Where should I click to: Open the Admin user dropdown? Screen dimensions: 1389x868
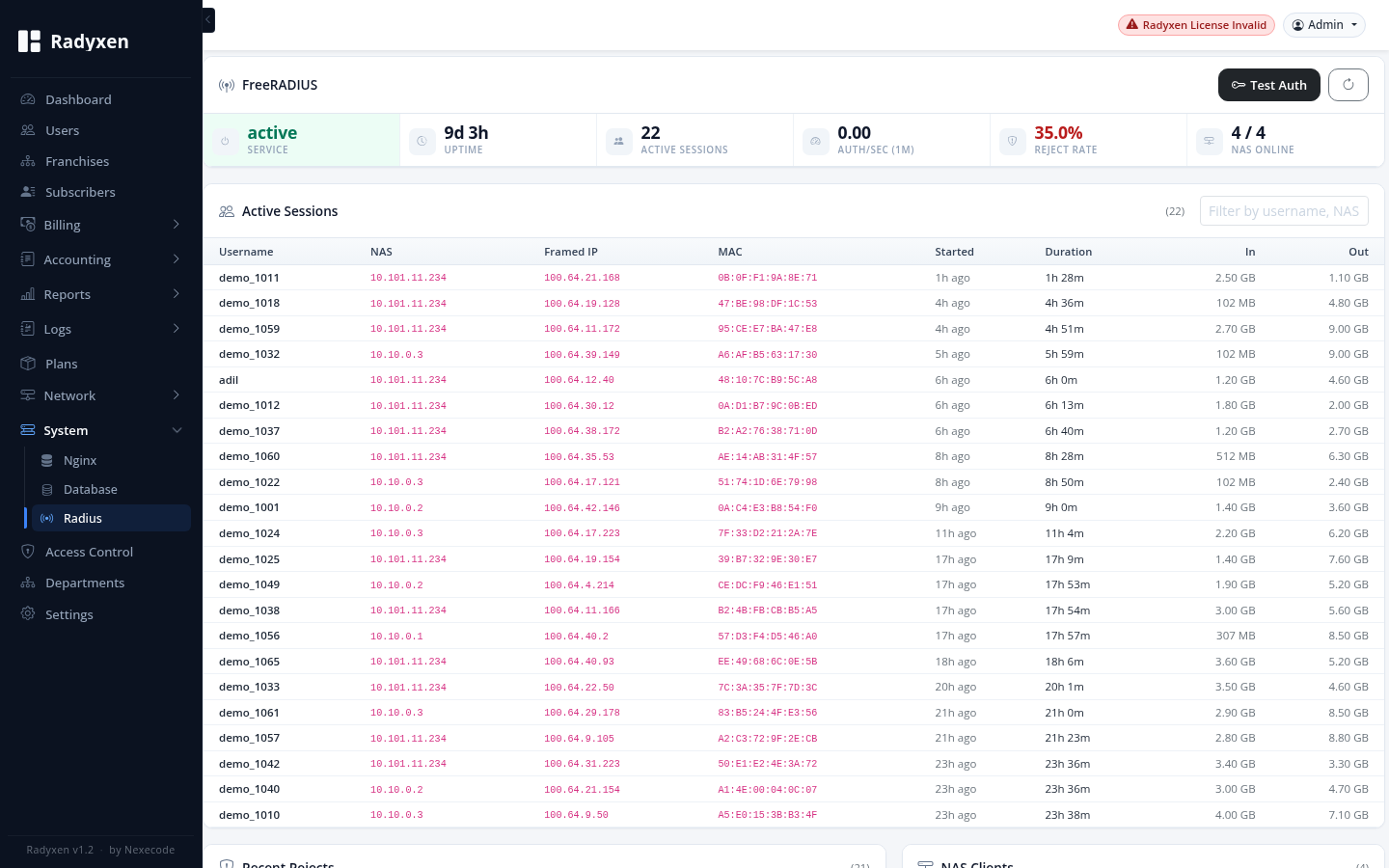click(1324, 25)
